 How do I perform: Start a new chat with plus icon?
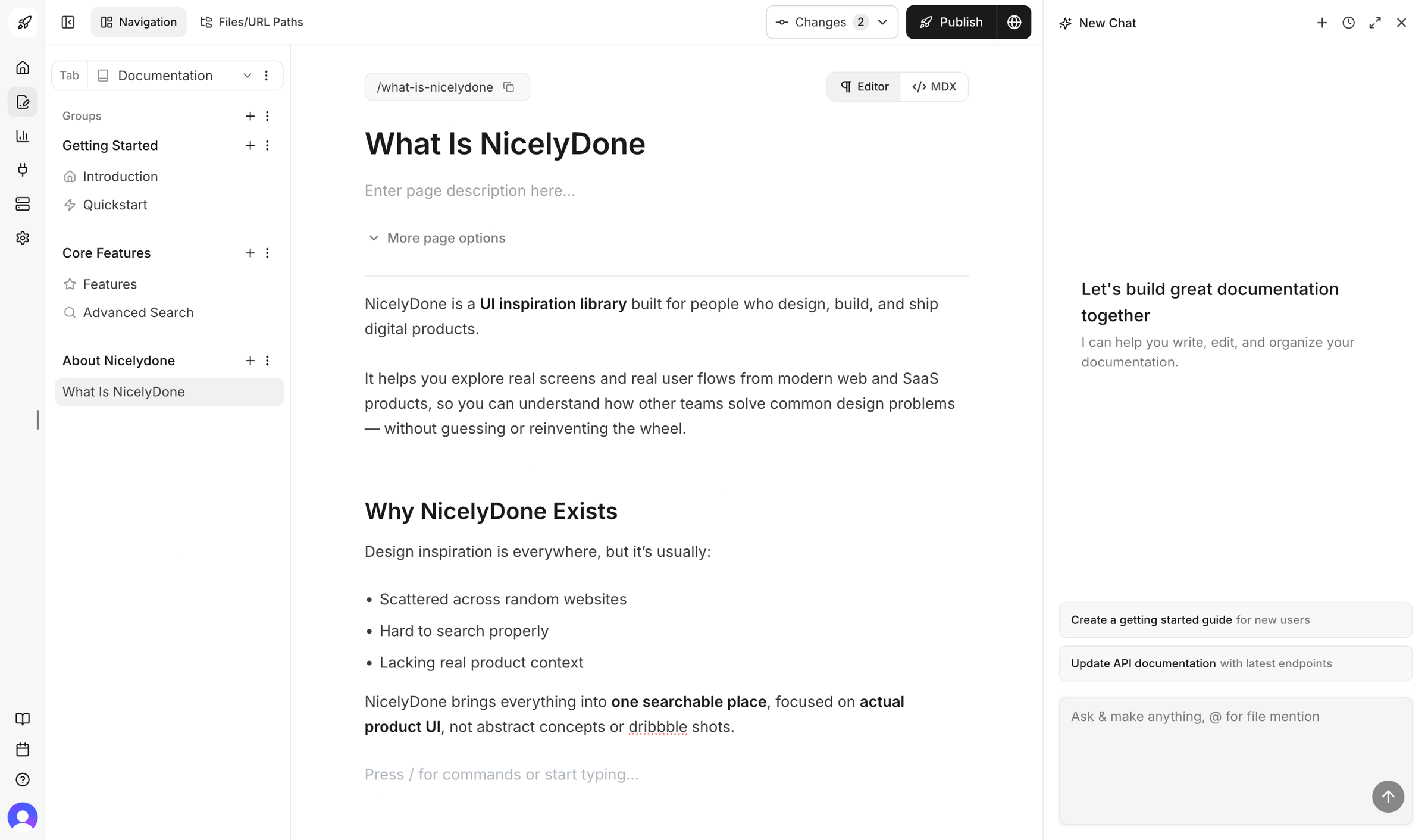coord(1321,23)
